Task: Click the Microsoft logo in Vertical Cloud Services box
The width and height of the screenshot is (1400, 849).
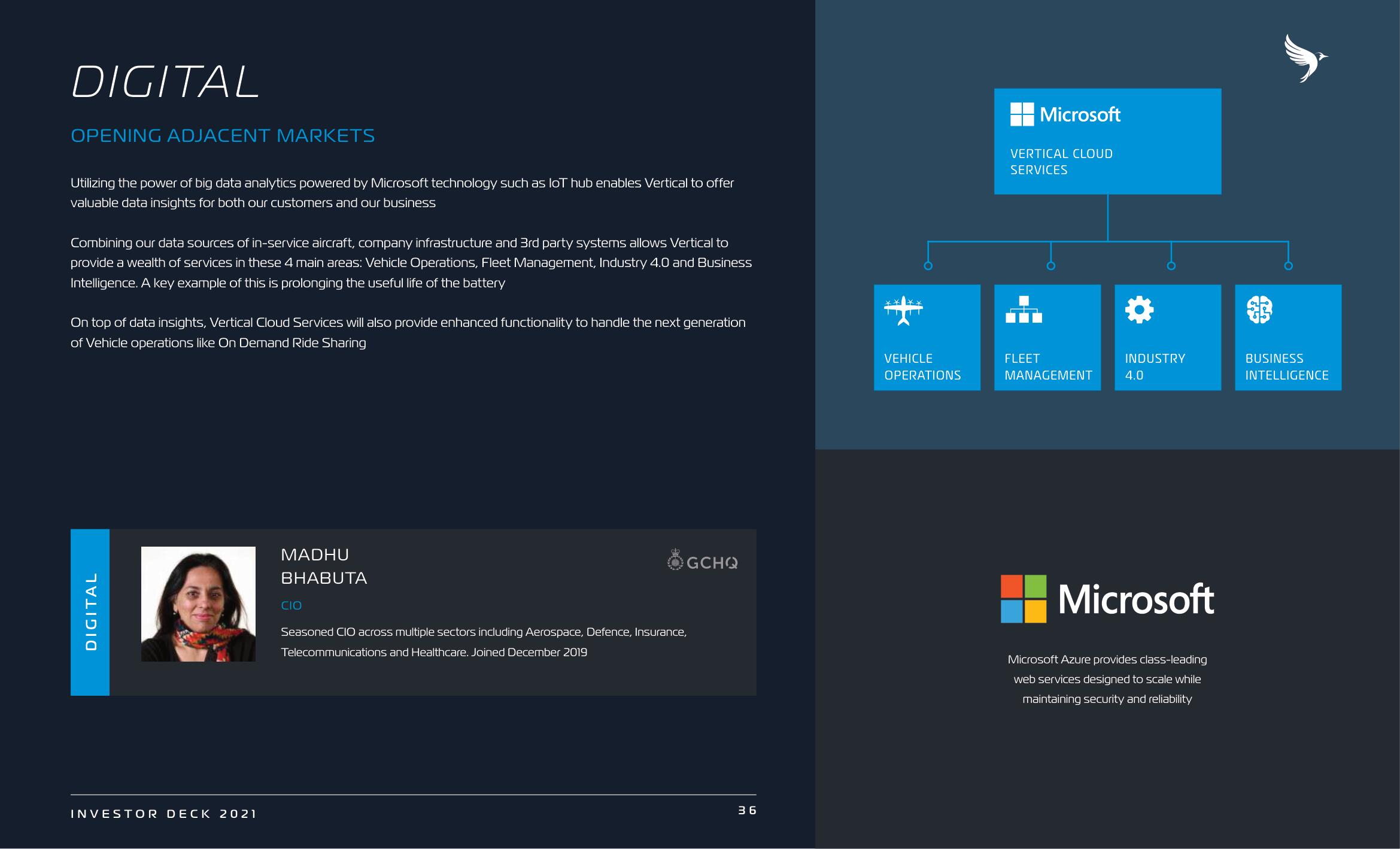Action: (x=1065, y=114)
